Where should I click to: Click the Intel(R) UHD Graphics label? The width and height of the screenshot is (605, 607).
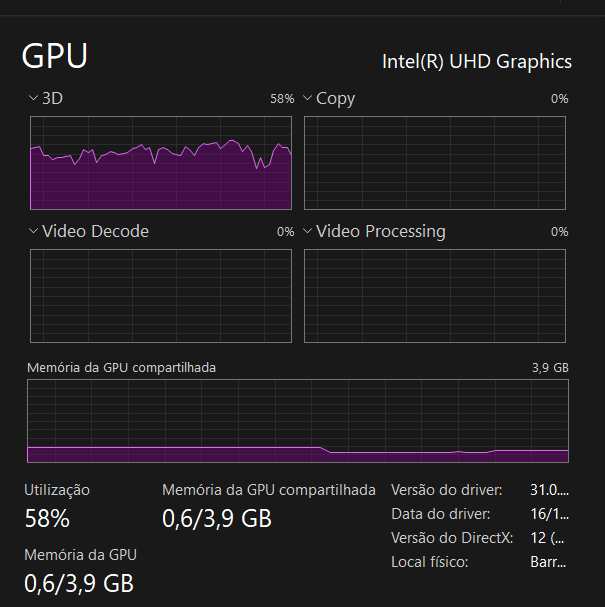pyautogui.click(x=477, y=61)
